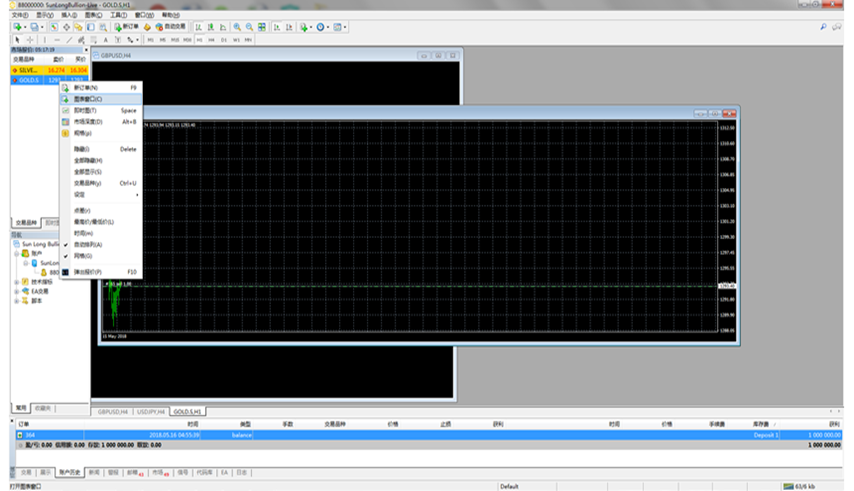Expand the 设定 (Sets) submenu arrow
This screenshot has height=491, width=854.
click(x=137, y=194)
